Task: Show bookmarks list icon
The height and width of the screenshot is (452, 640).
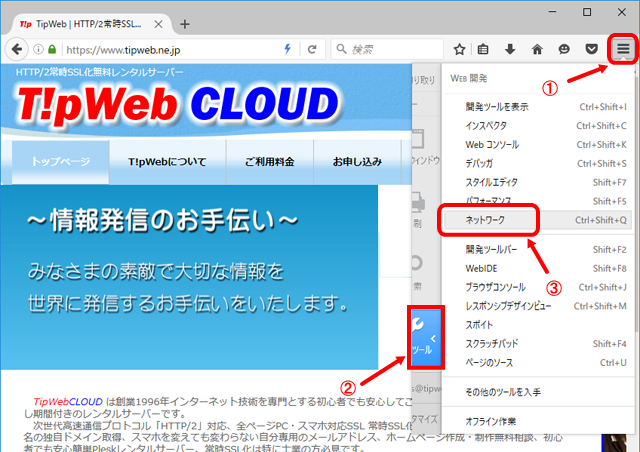Action: point(483,49)
